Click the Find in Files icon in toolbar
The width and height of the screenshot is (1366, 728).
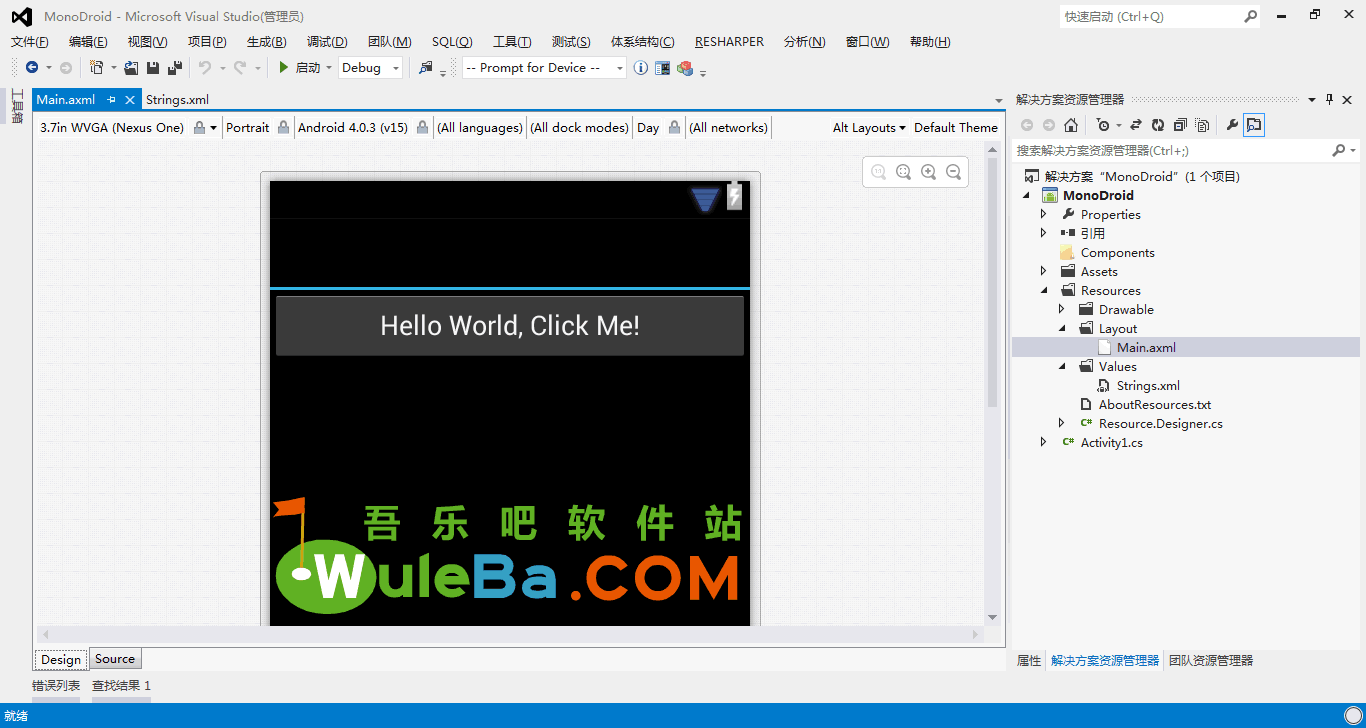click(x=426, y=67)
